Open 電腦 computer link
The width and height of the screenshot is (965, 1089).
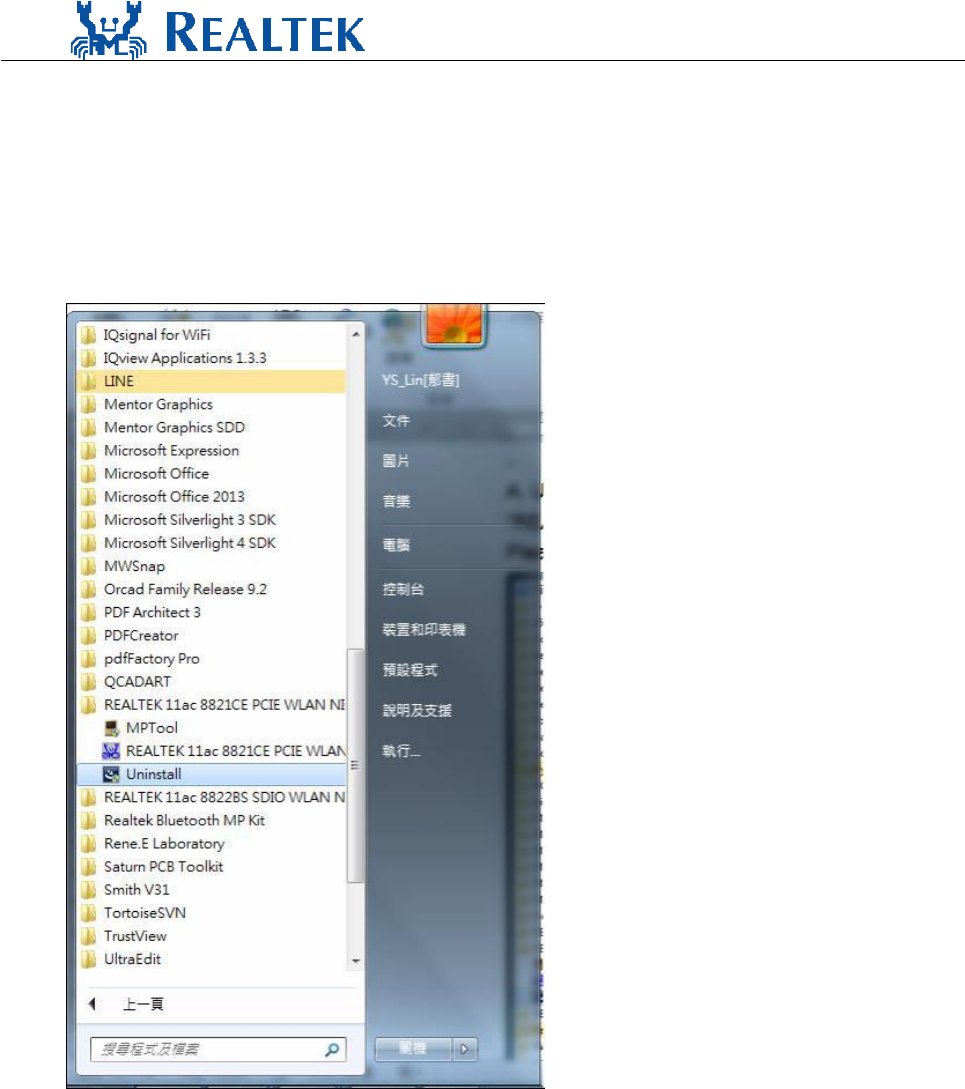tap(396, 545)
